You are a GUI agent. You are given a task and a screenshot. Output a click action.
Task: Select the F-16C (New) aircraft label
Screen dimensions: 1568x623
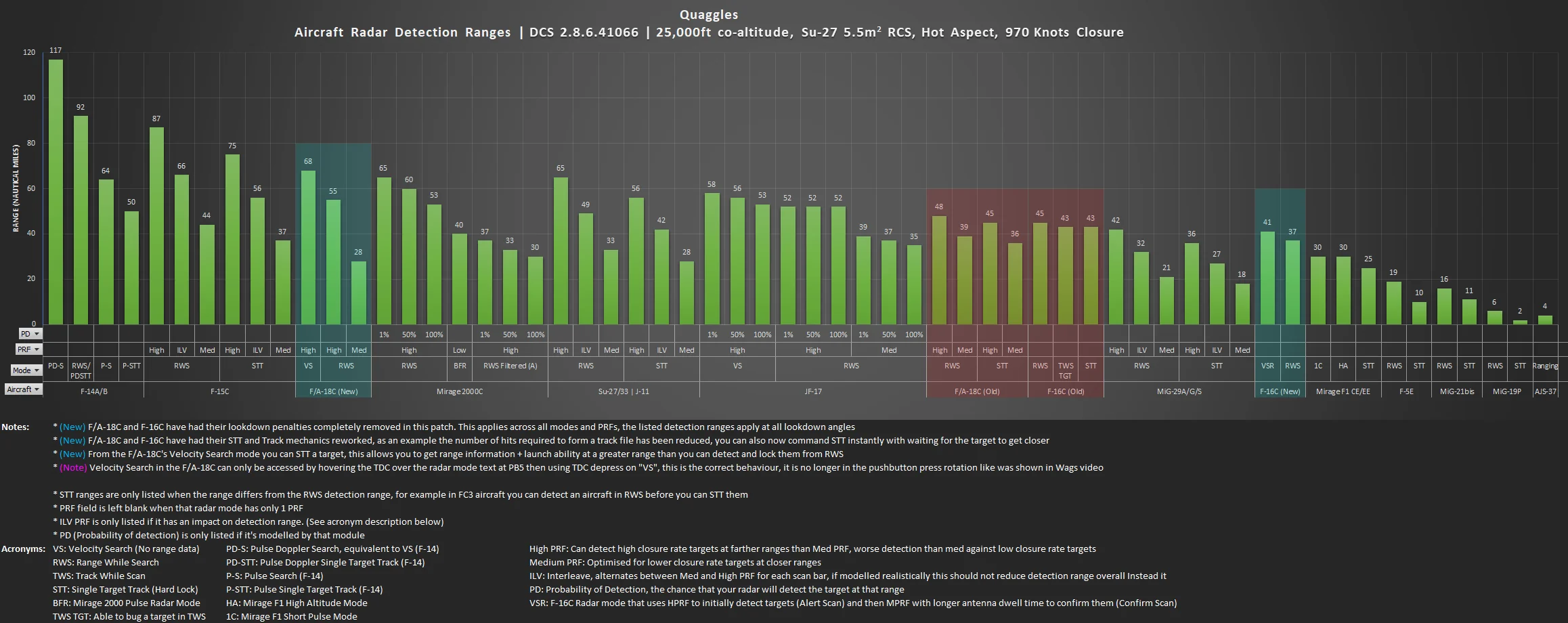click(x=1280, y=391)
